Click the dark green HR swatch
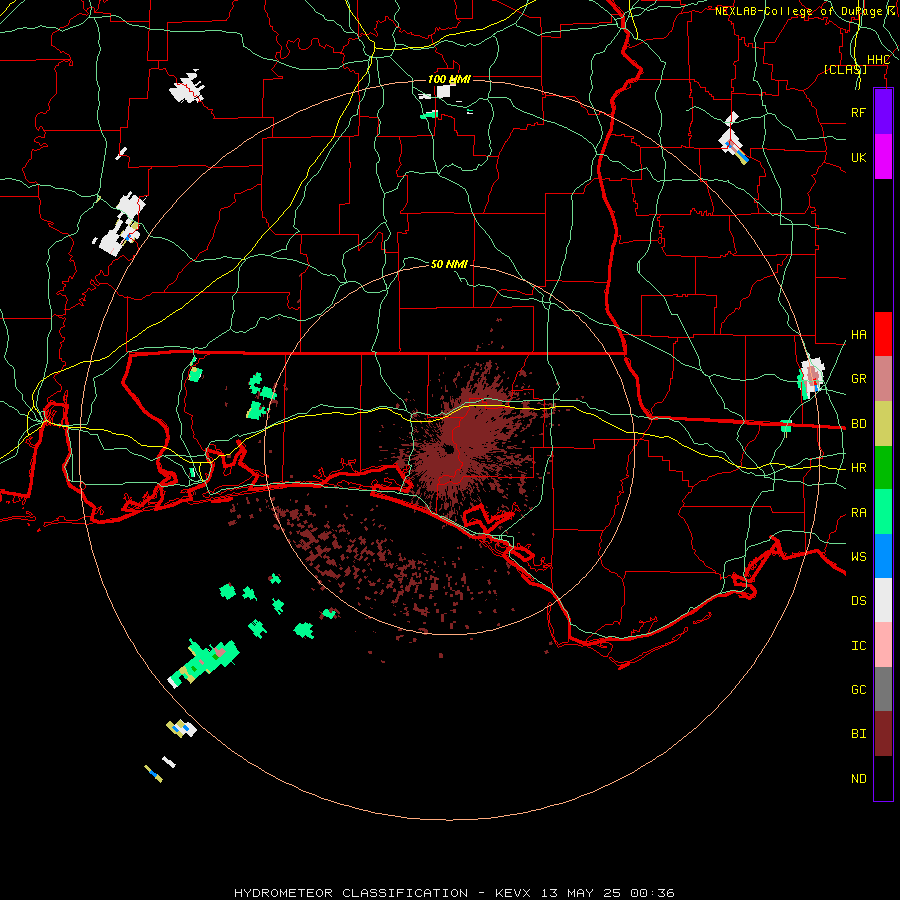The width and height of the screenshot is (900, 900). click(x=883, y=467)
